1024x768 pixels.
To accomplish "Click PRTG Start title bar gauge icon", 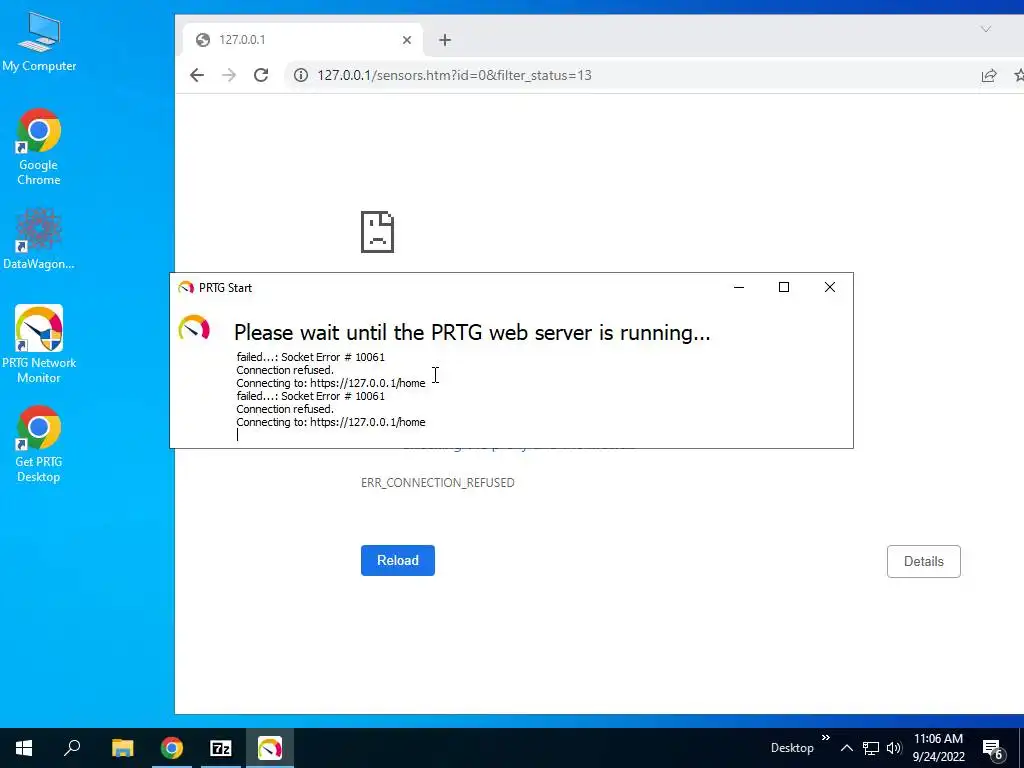I will pyautogui.click(x=186, y=287).
